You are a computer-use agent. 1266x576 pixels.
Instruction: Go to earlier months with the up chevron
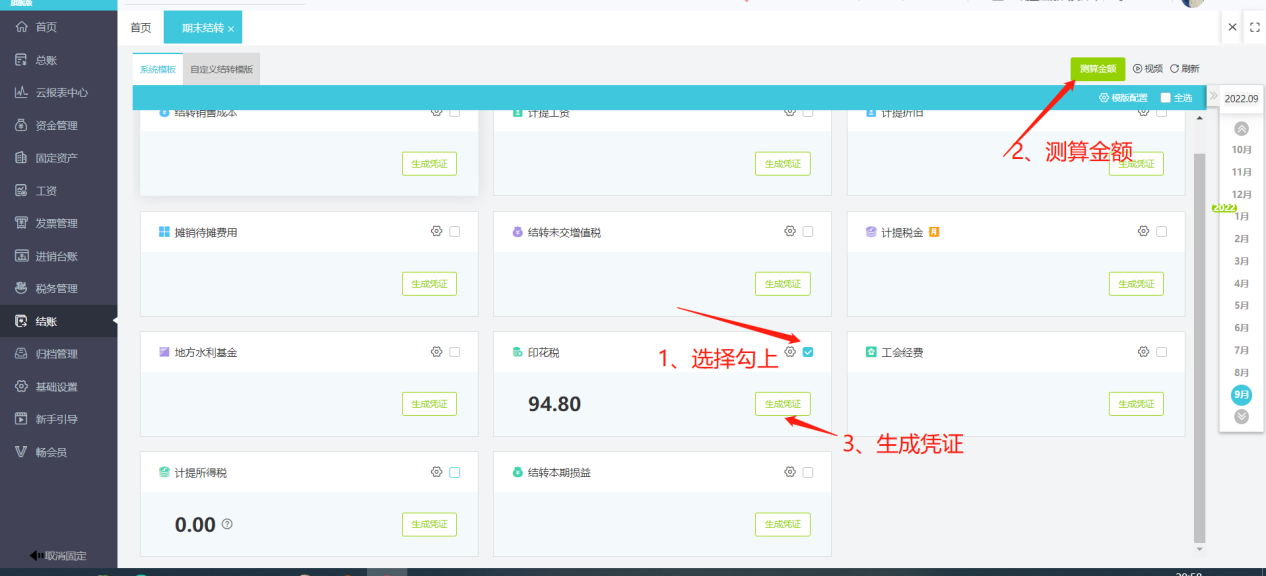pyautogui.click(x=1241, y=128)
